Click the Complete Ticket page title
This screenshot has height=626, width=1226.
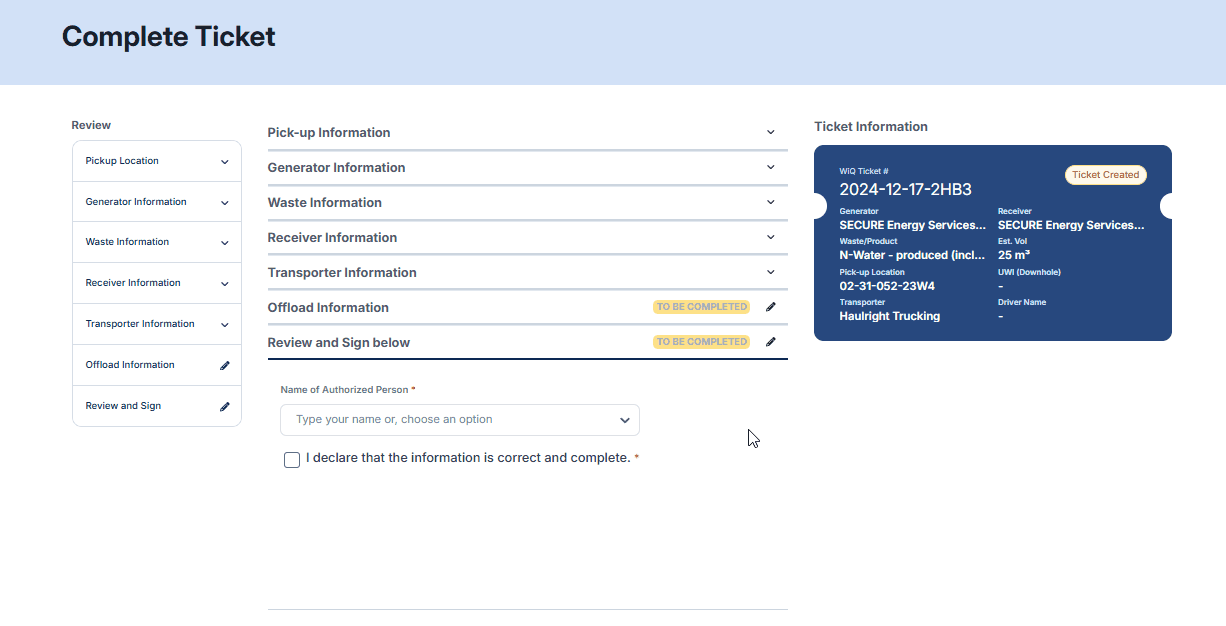pyautogui.click(x=169, y=37)
